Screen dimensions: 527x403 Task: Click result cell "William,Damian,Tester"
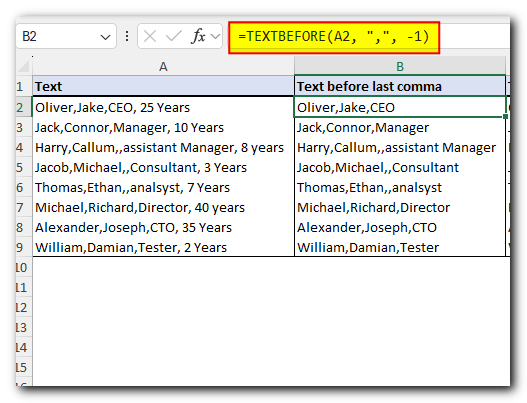[400, 247]
